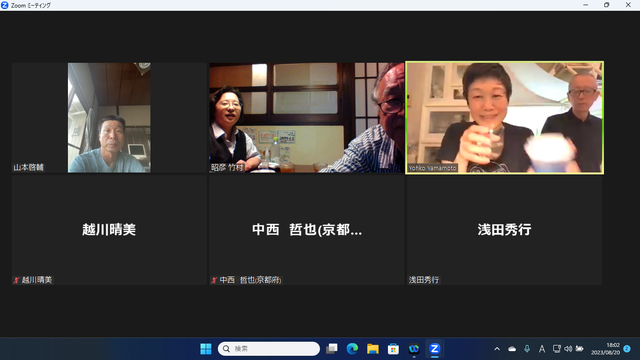
Task: Click the Zoom icon on the taskbar
Action: click(x=434, y=349)
